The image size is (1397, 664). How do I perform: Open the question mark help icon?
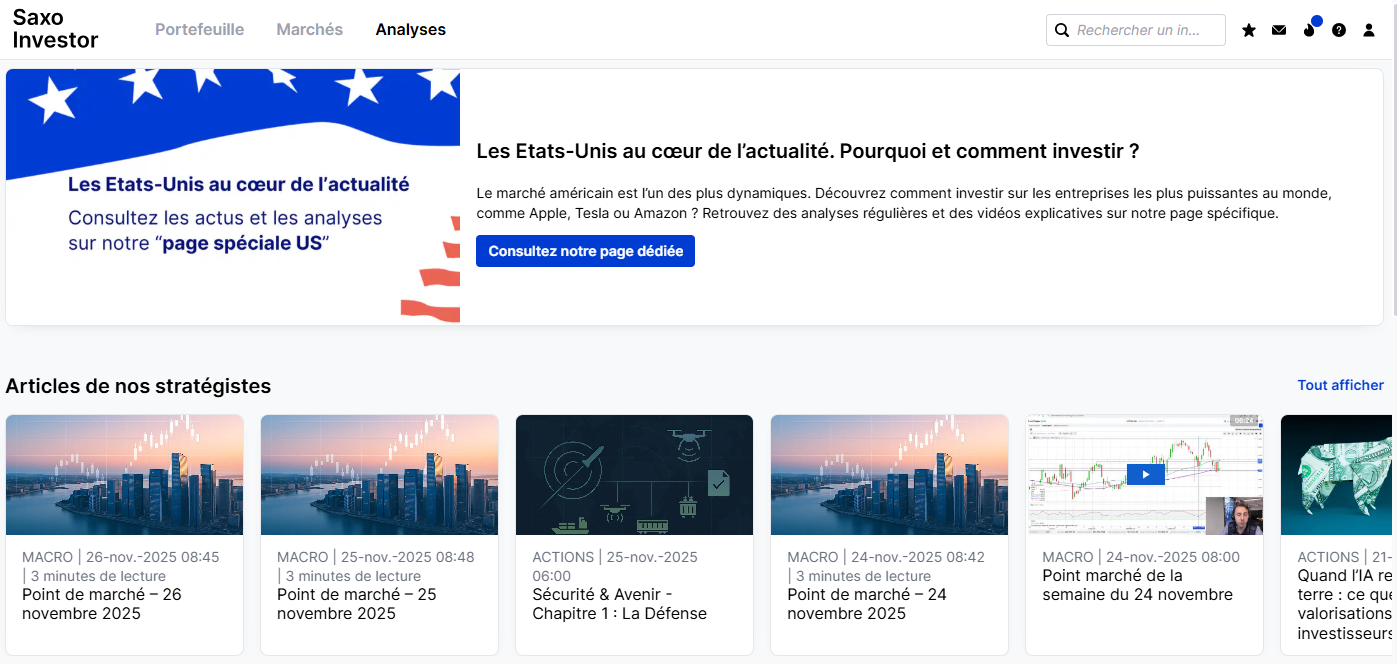click(x=1339, y=30)
